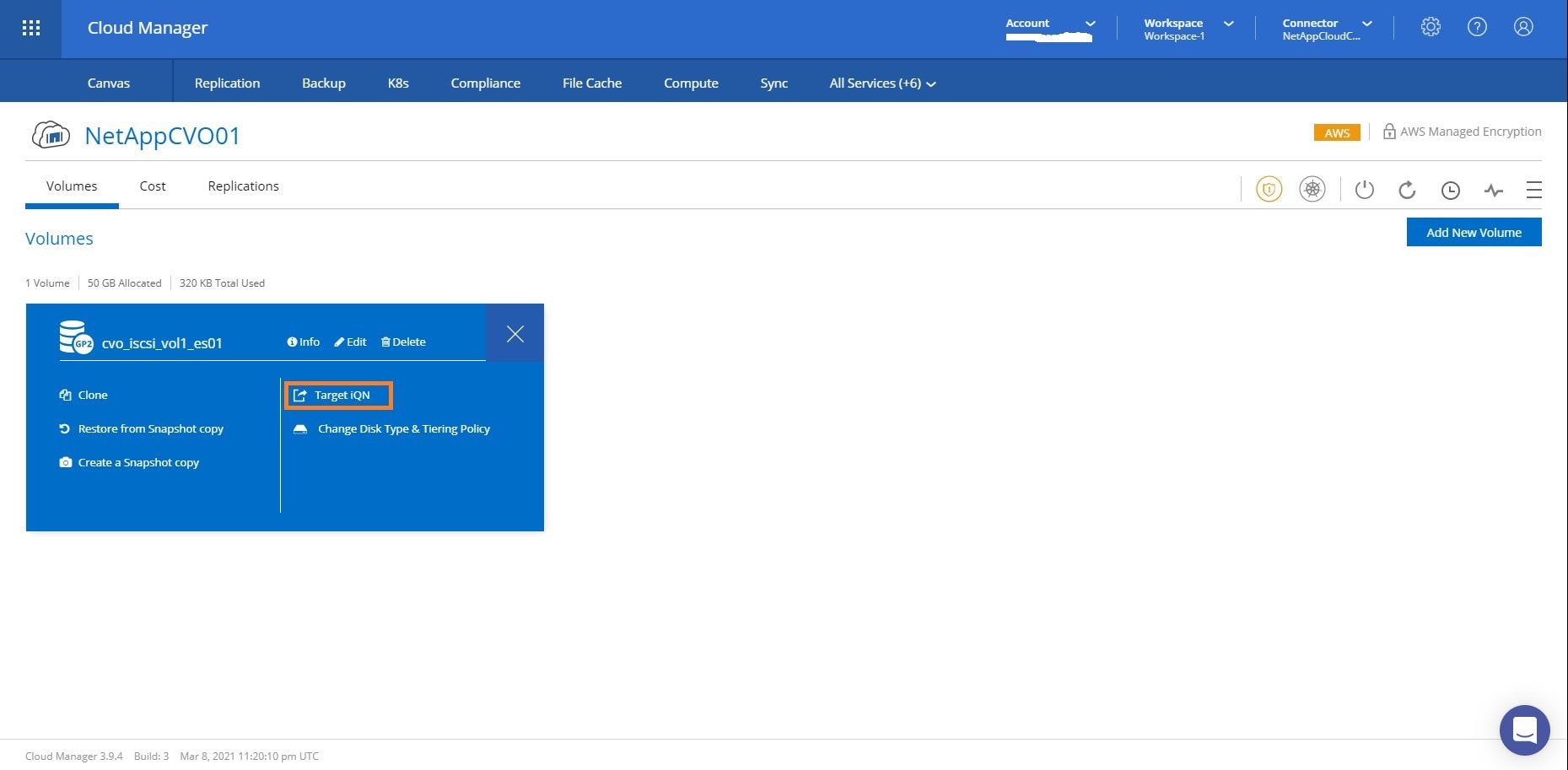
Task: Close the volume card with X
Action: point(515,334)
